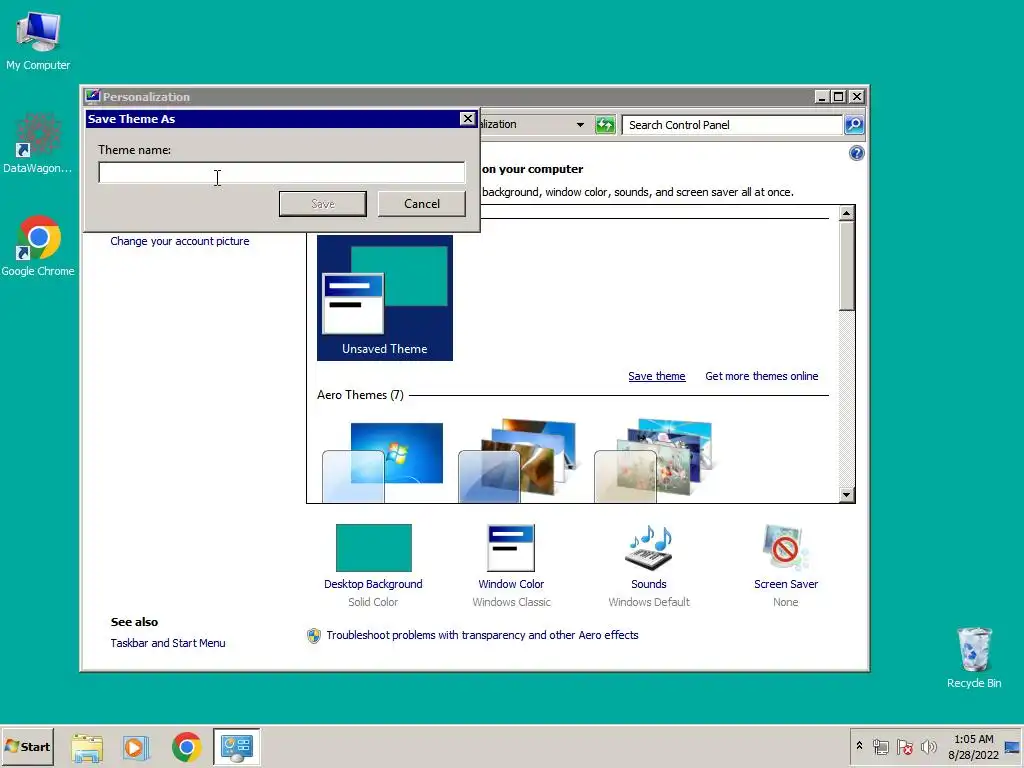Cancel the Save Theme As dialog
Screen dimensions: 1024x768
422,204
